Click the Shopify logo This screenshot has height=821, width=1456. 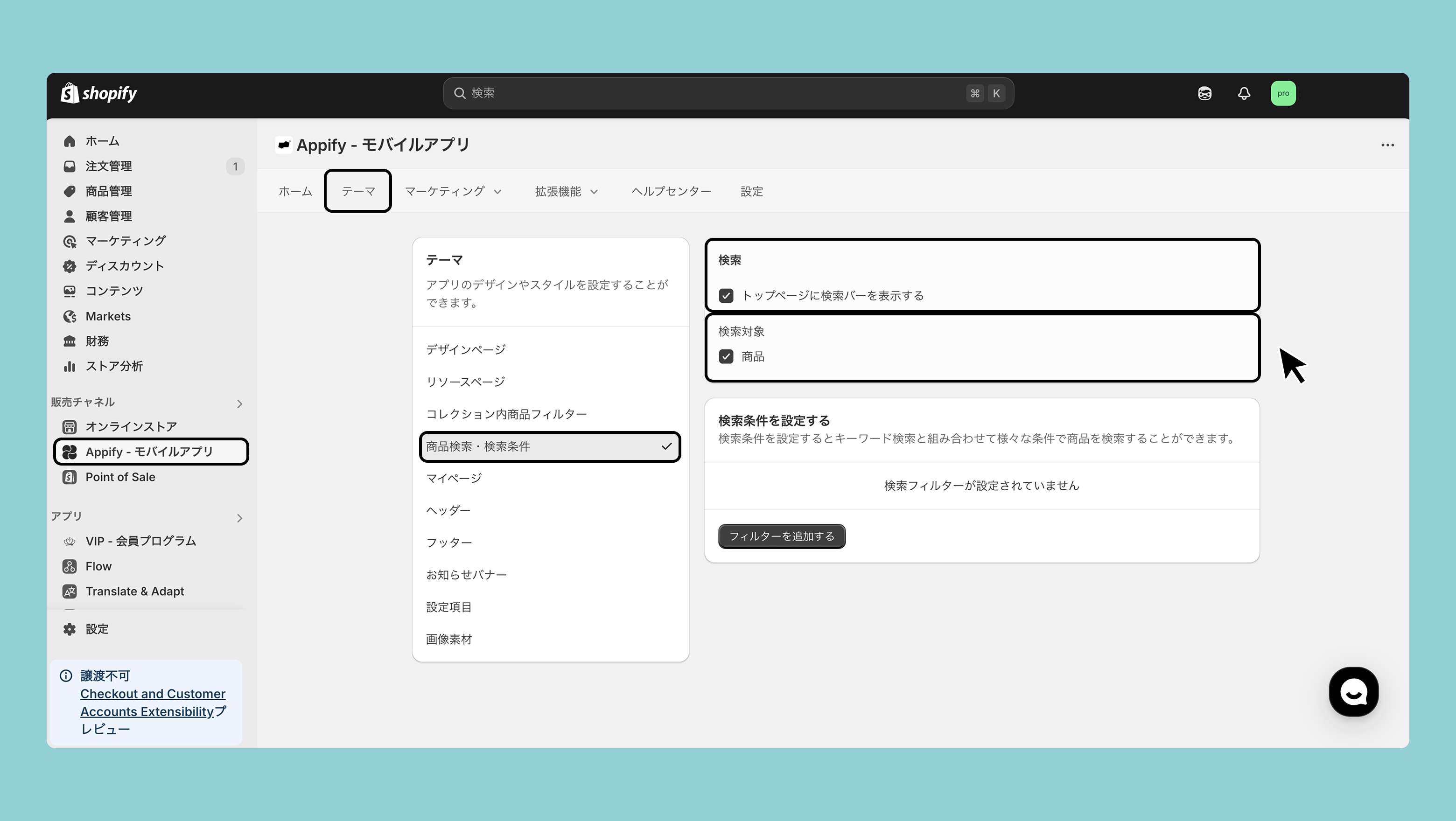point(99,93)
